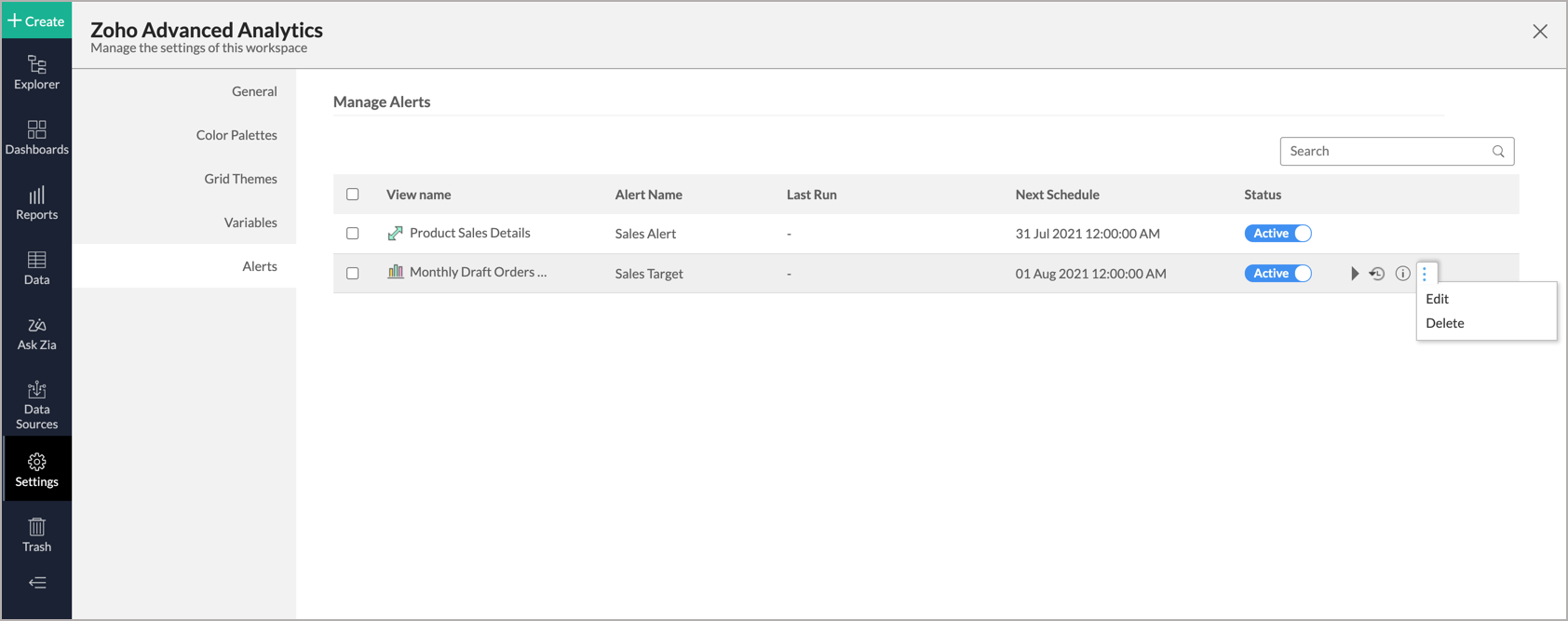This screenshot has height=621, width=1568.
Task: Collapse the left sidebar panel
Action: [36, 583]
